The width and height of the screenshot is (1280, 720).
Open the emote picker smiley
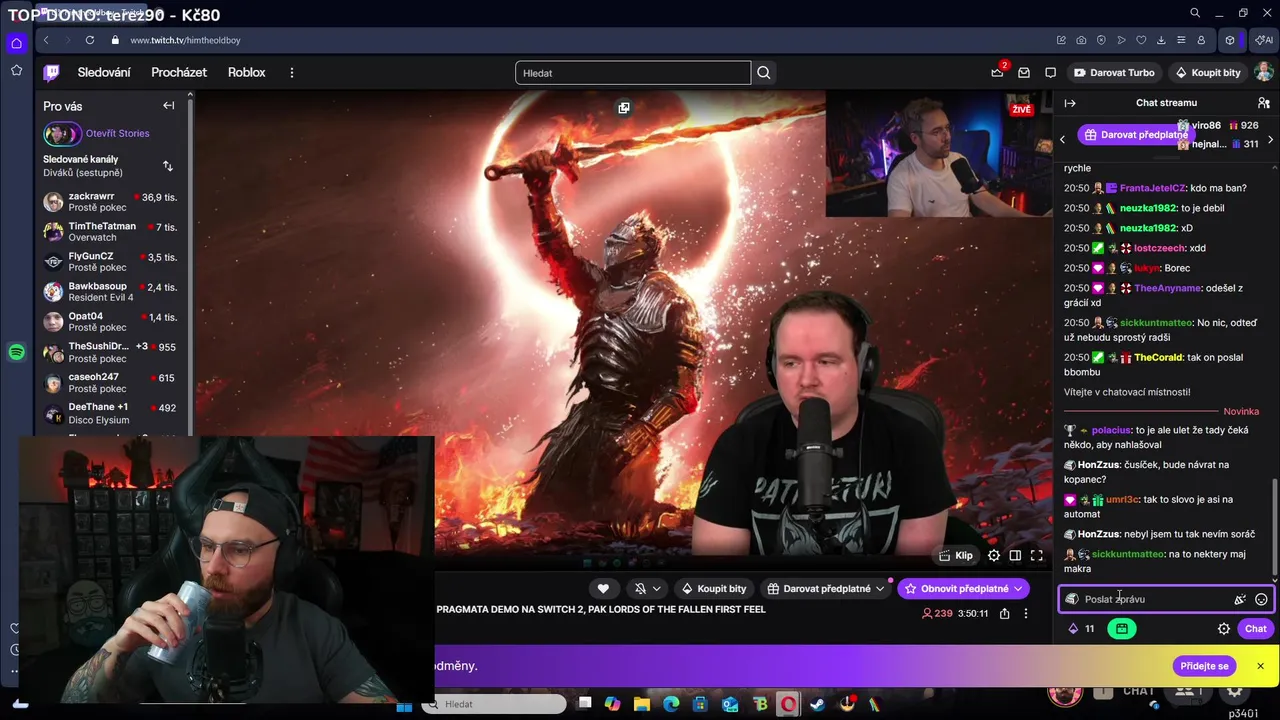(1262, 599)
